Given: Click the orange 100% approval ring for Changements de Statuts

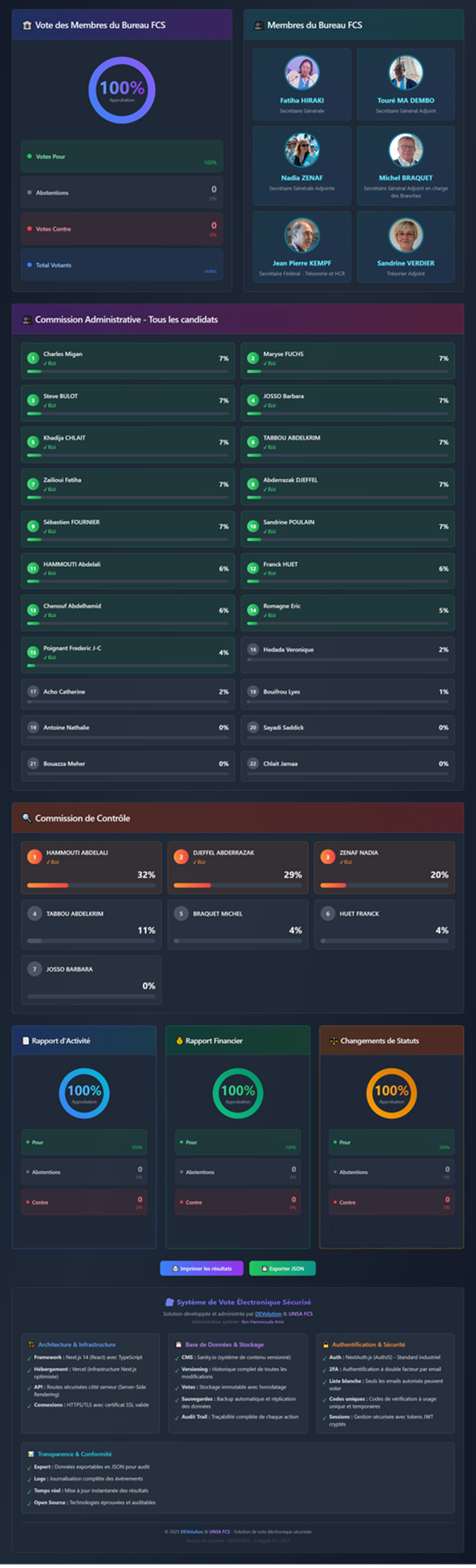Looking at the screenshot, I should point(392,1092).
